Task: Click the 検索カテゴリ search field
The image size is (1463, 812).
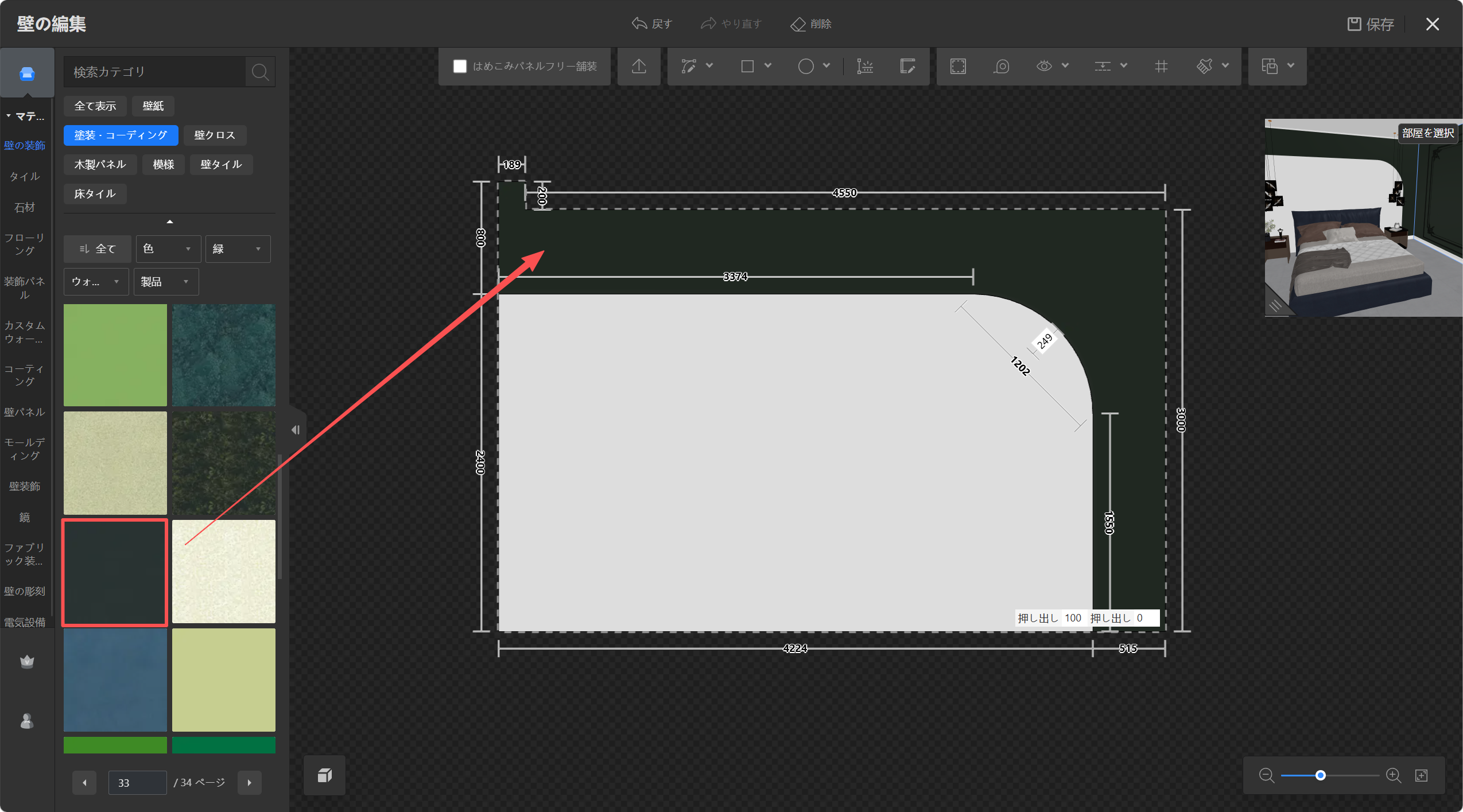Action: [154, 72]
